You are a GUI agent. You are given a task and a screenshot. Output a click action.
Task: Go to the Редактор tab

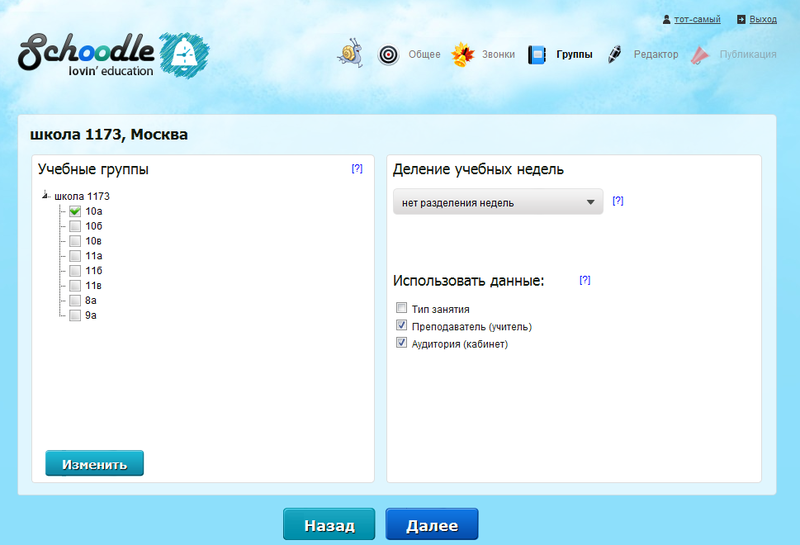656,54
